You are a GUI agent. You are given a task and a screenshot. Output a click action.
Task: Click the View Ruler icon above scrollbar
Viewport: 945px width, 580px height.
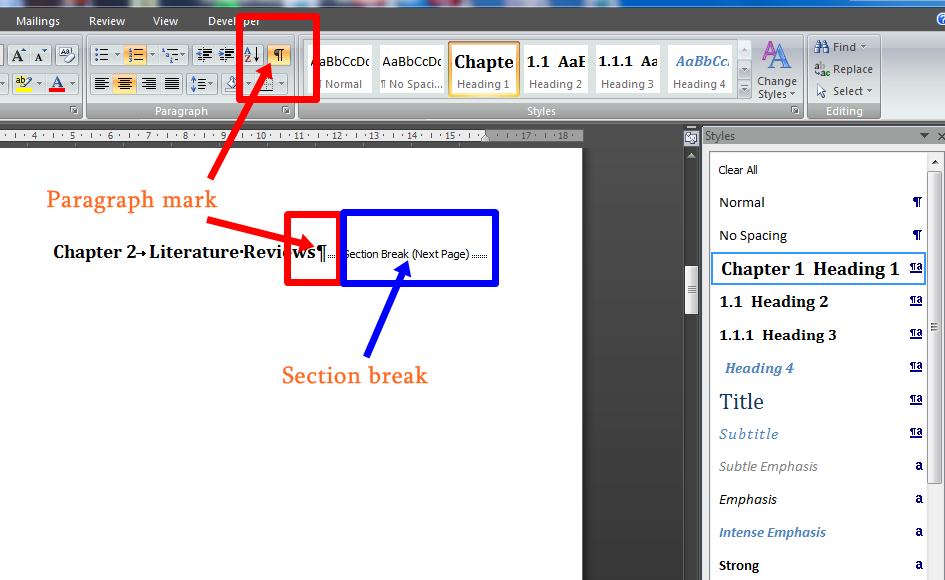pos(691,137)
